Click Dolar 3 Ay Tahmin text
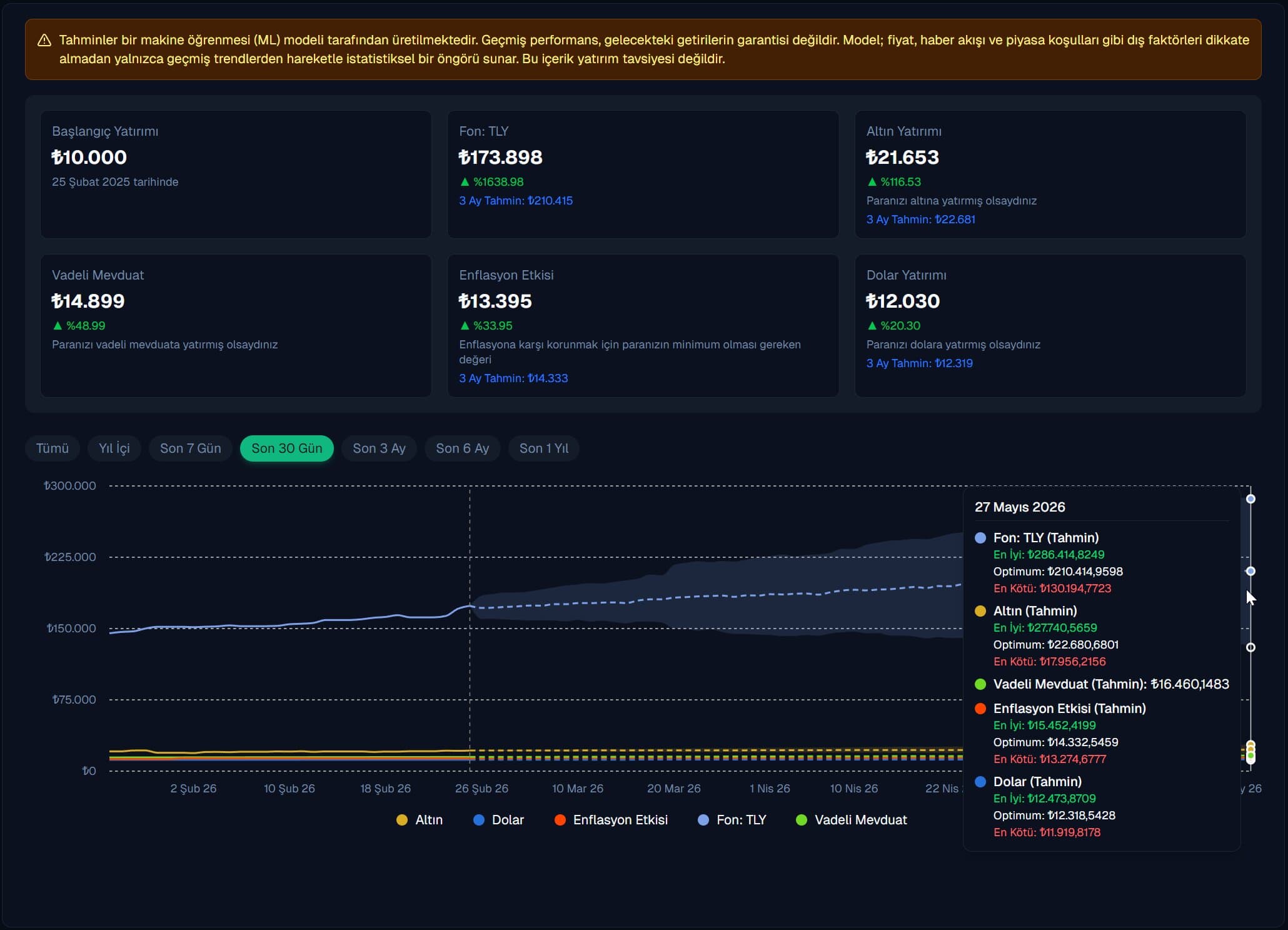Image resolution: width=1288 pixels, height=930 pixels. [x=919, y=363]
